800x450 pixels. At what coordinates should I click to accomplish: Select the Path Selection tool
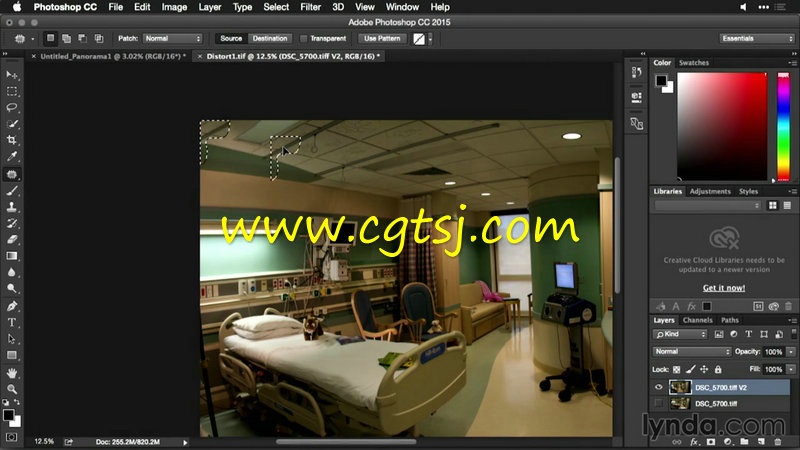[11, 339]
